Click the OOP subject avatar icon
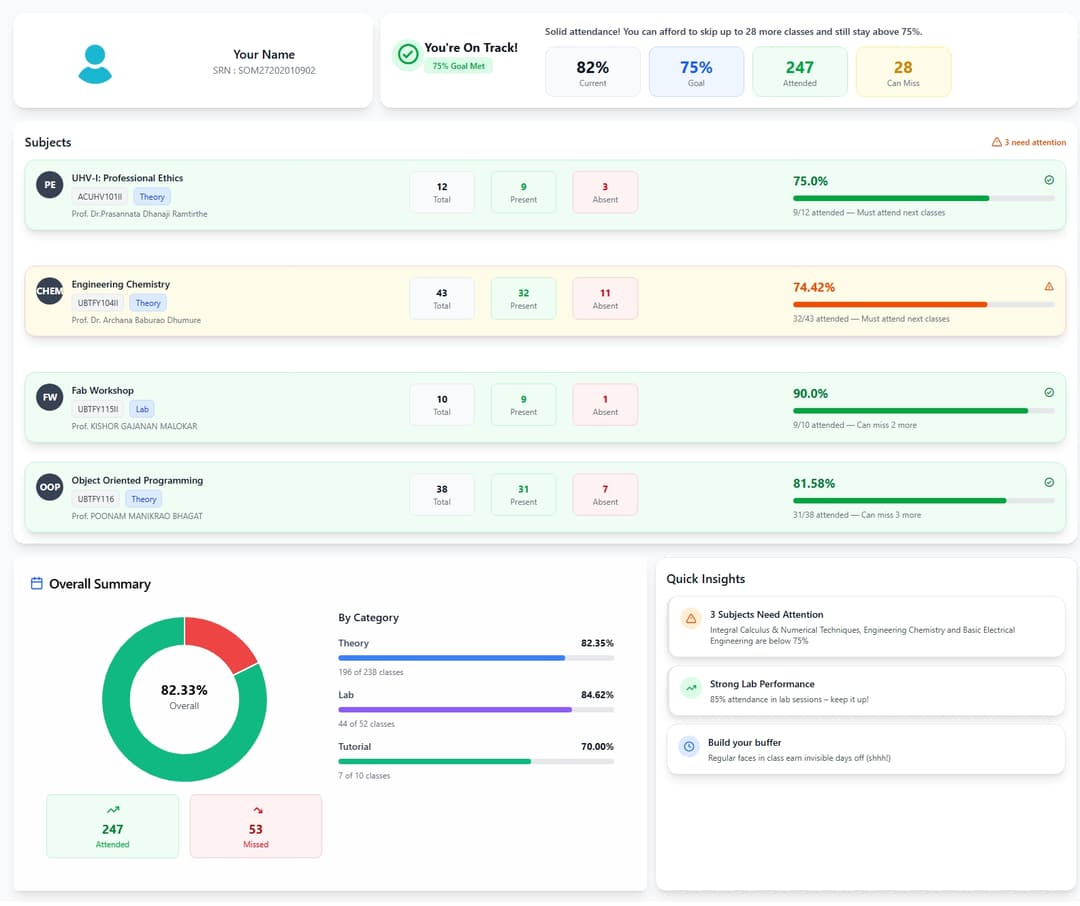Image resolution: width=1080 pixels, height=906 pixels. click(x=49, y=487)
